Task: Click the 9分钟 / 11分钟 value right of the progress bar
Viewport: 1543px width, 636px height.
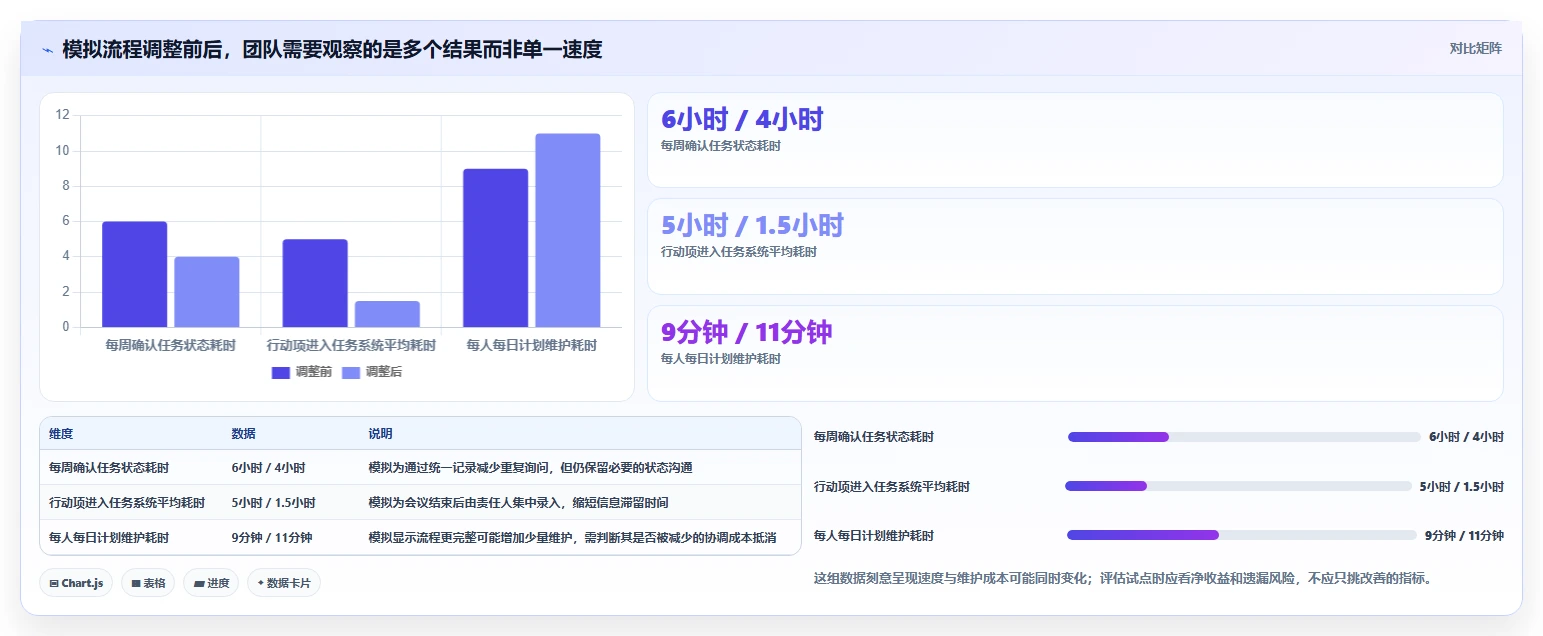Action: coord(1464,536)
